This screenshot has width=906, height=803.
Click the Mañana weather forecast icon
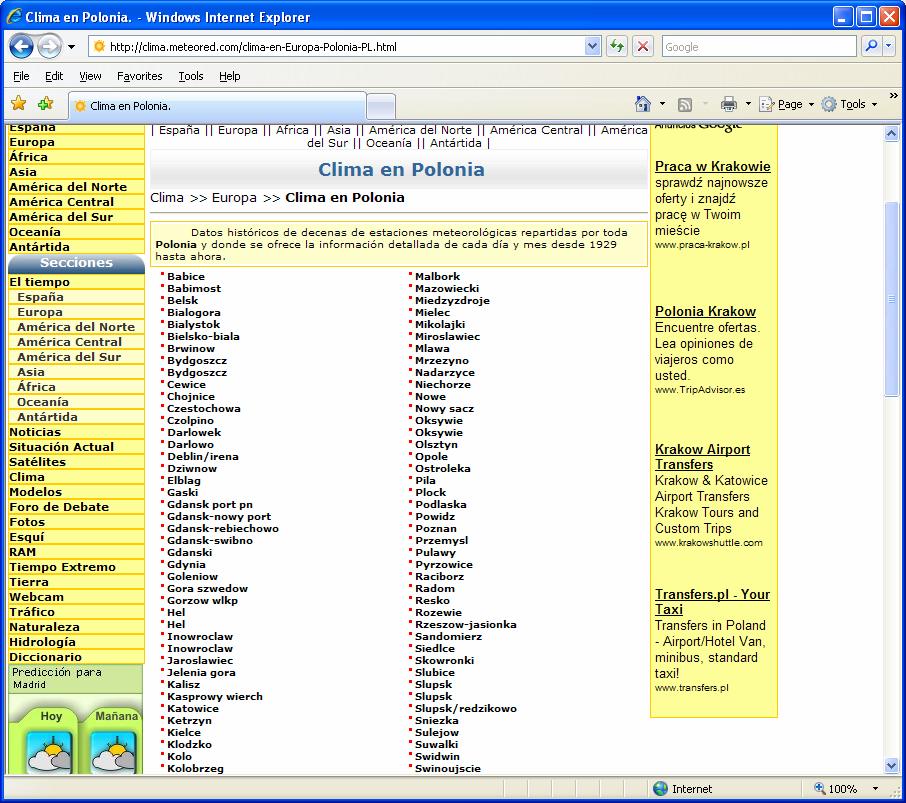pyautogui.click(x=114, y=753)
